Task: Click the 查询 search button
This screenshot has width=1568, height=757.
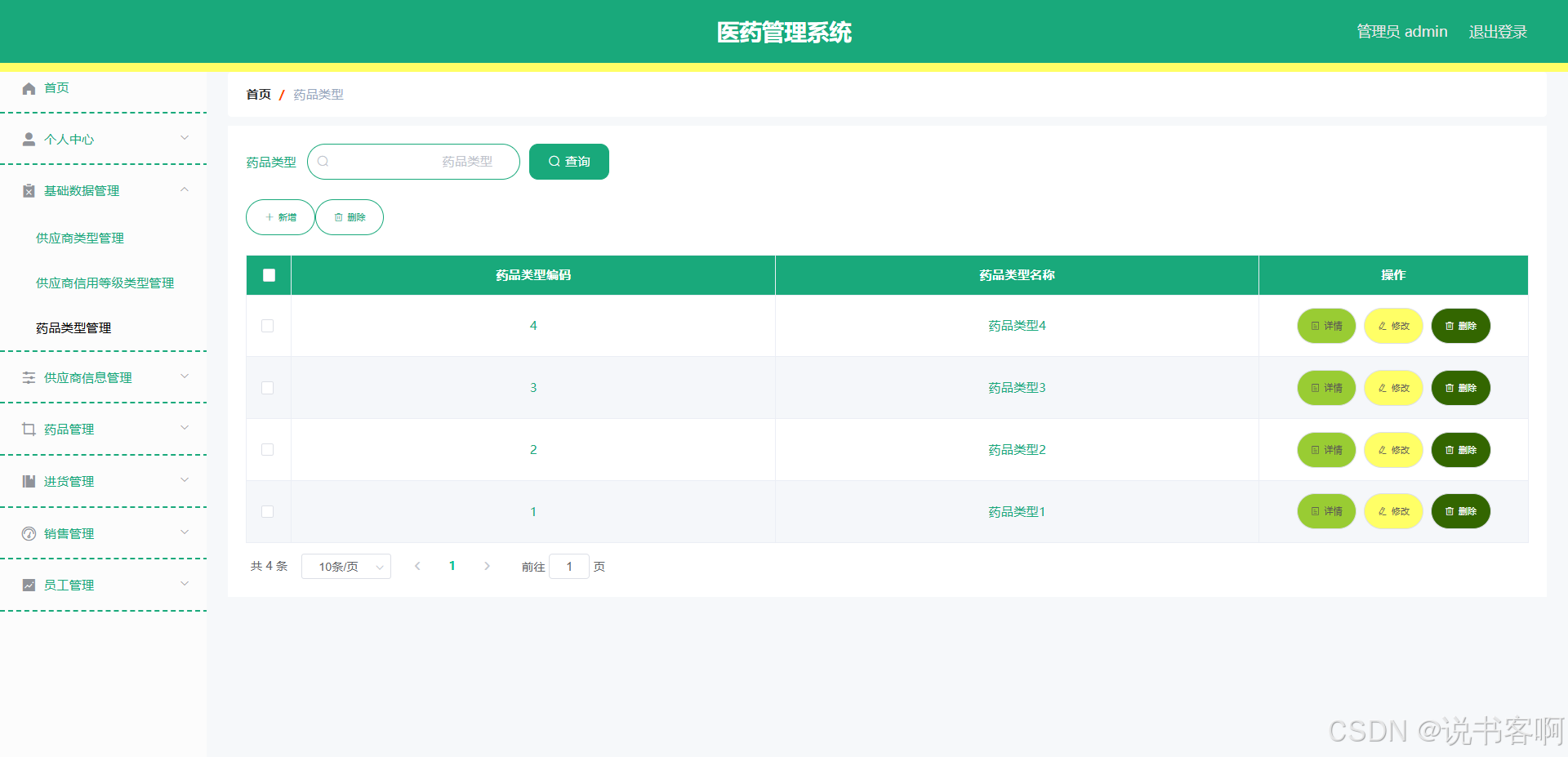Action: [568, 162]
